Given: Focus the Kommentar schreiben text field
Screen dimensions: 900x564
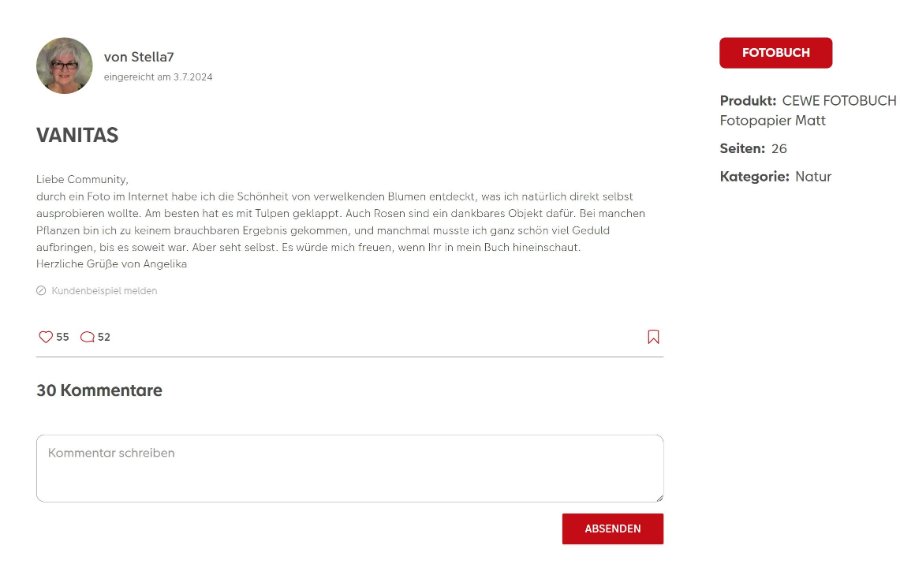Looking at the screenshot, I should coord(349,468).
